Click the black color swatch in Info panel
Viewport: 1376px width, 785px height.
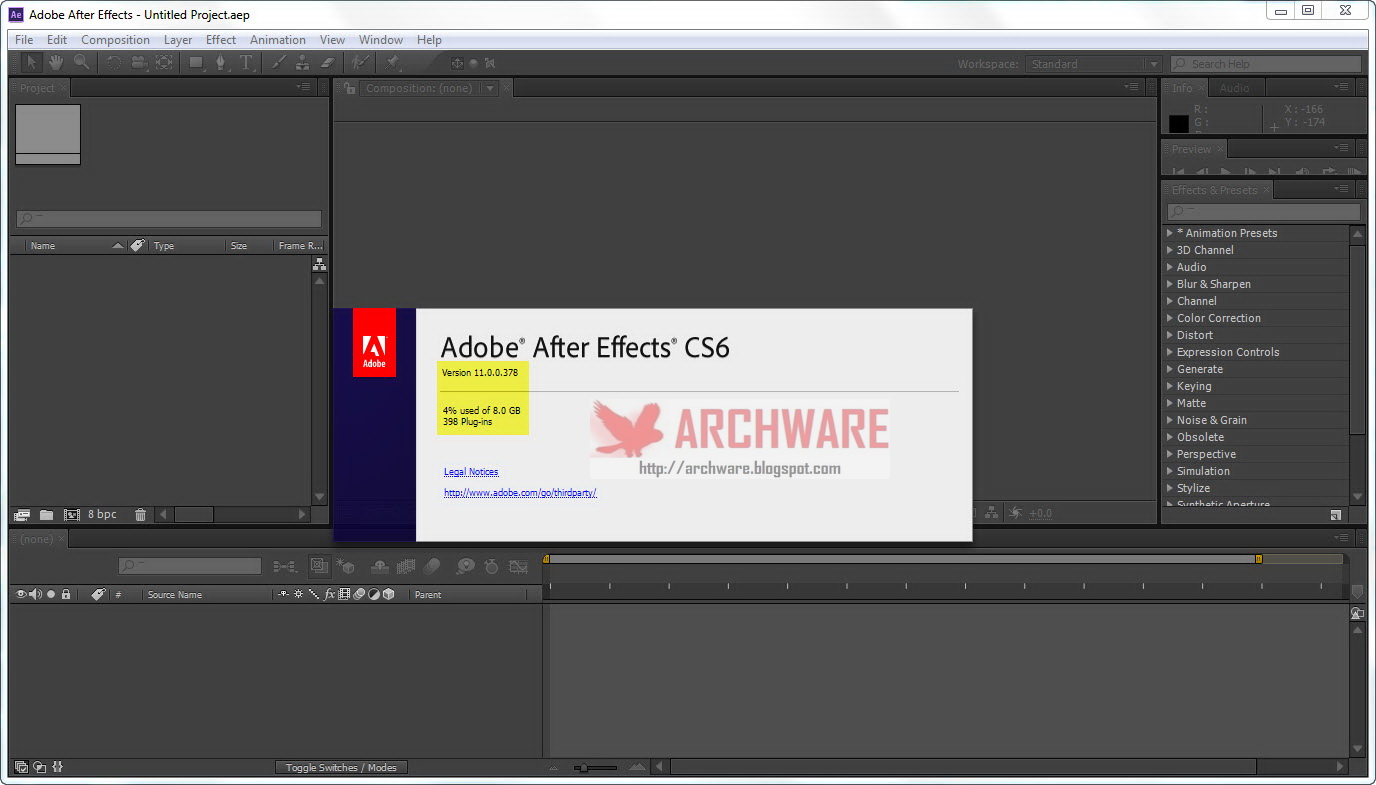[x=1179, y=124]
